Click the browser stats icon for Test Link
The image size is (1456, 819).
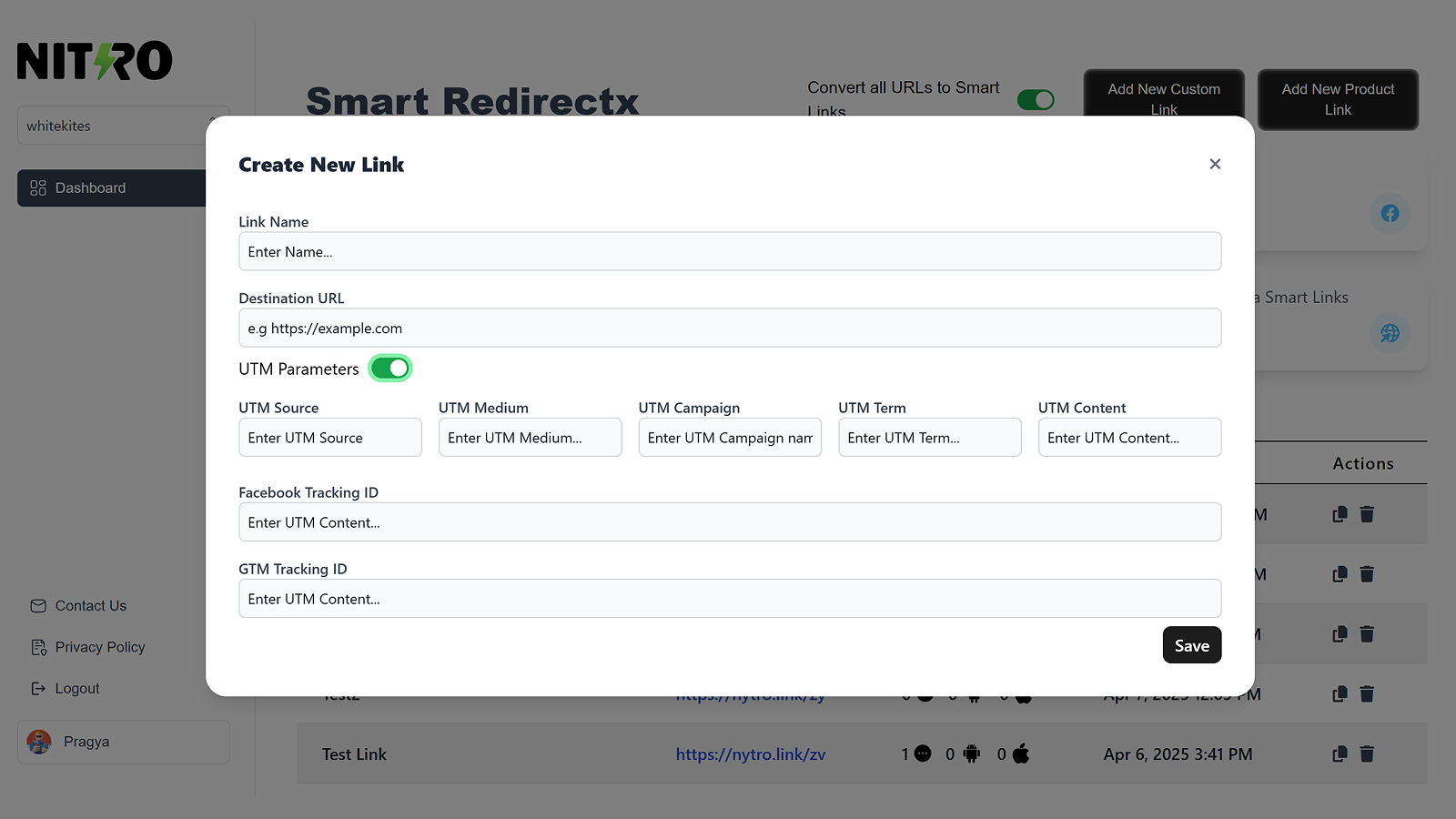[x=923, y=753]
